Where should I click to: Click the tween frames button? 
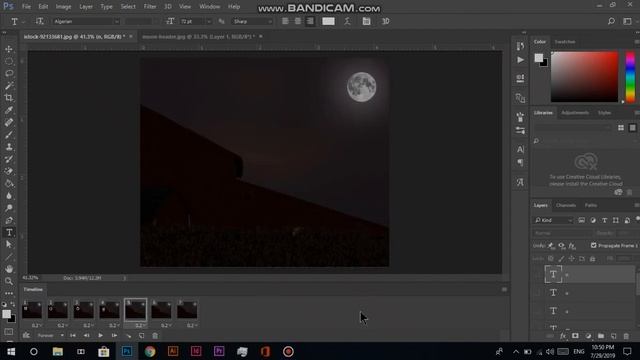[128, 336]
